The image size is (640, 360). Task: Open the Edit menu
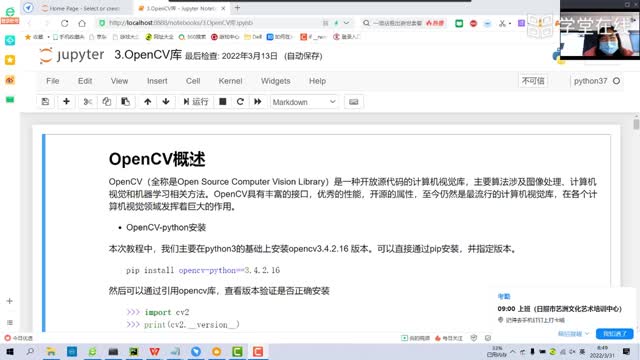(x=85, y=81)
